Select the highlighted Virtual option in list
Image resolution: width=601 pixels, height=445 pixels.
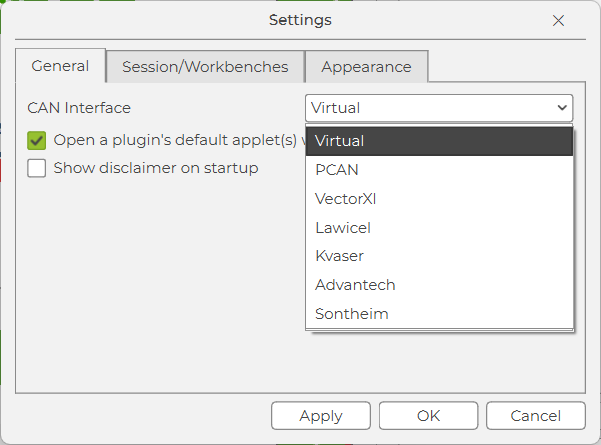tap(439, 141)
